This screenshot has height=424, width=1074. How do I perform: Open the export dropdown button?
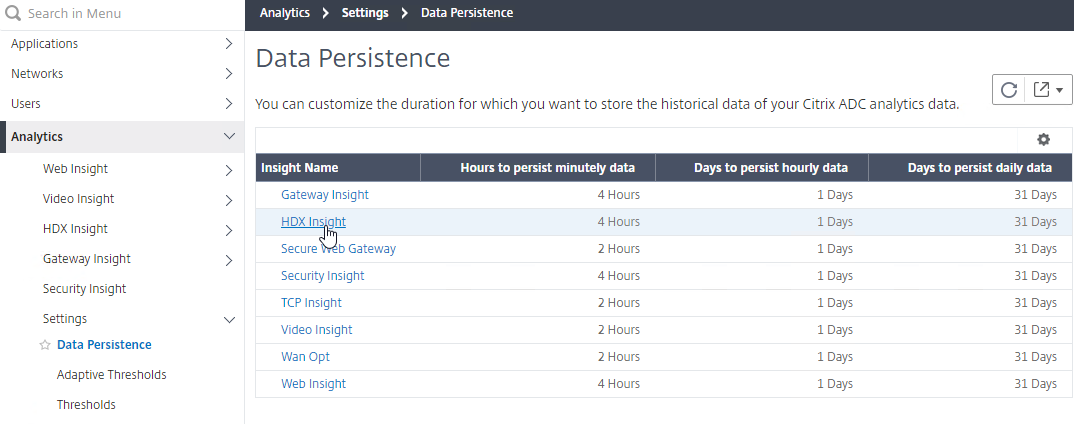point(1047,90)
